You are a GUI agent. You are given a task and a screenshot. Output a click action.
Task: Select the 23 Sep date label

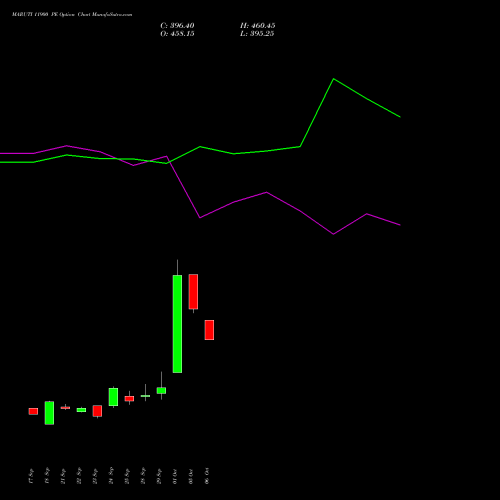click(95, 476)
